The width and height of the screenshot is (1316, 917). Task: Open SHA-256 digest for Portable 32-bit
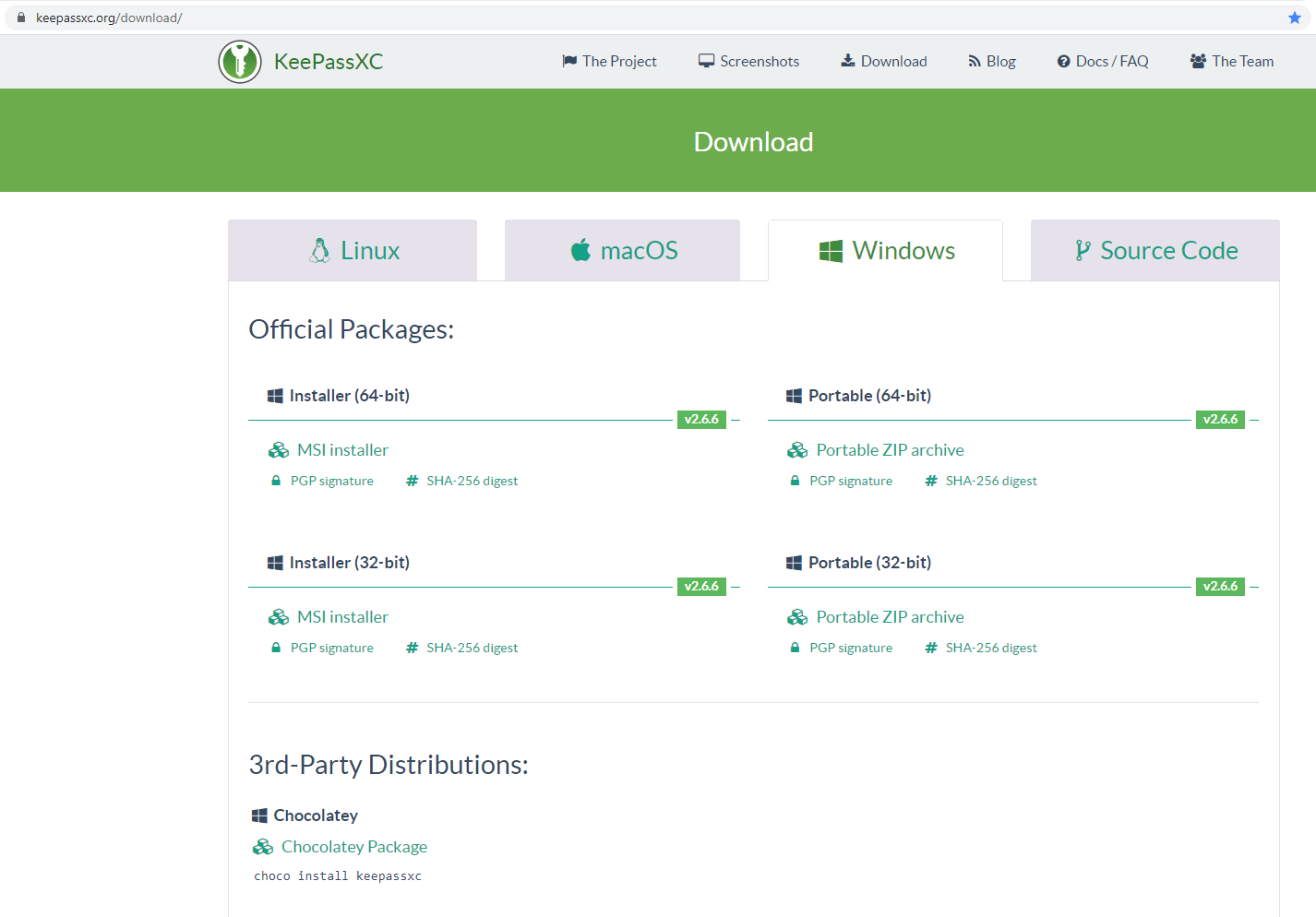coord(991,648)
